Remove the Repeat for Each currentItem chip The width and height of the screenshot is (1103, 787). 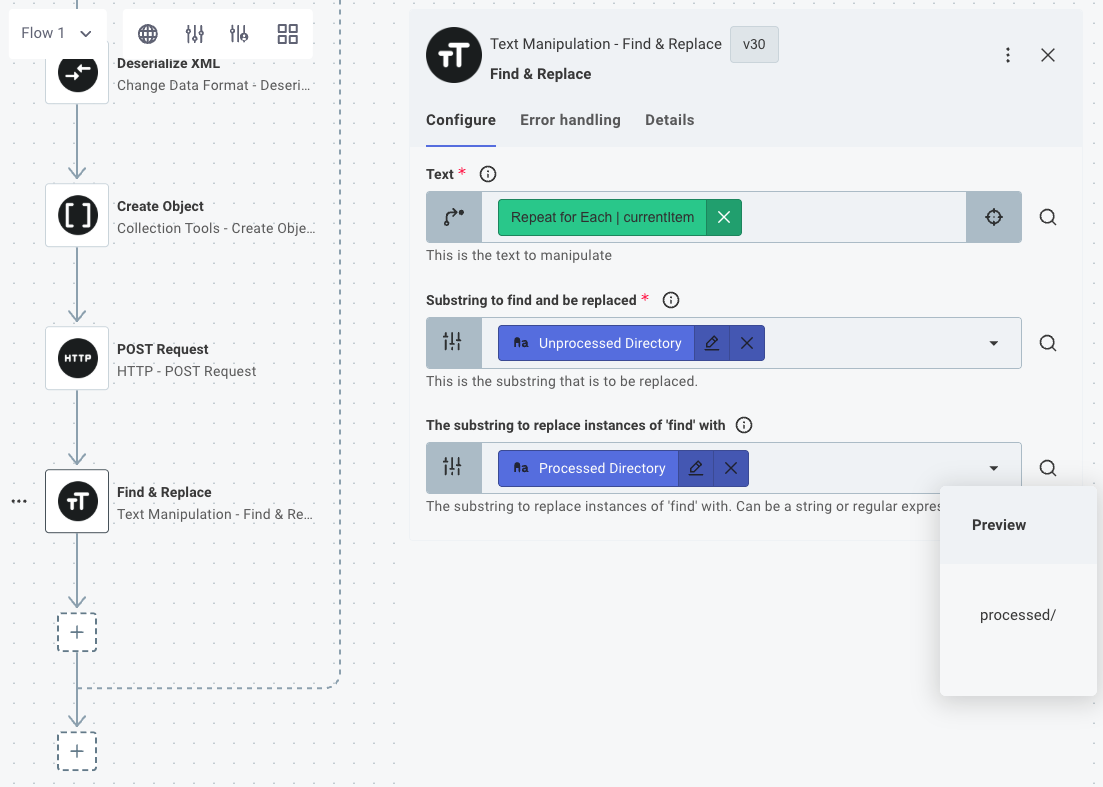point(723,217)
